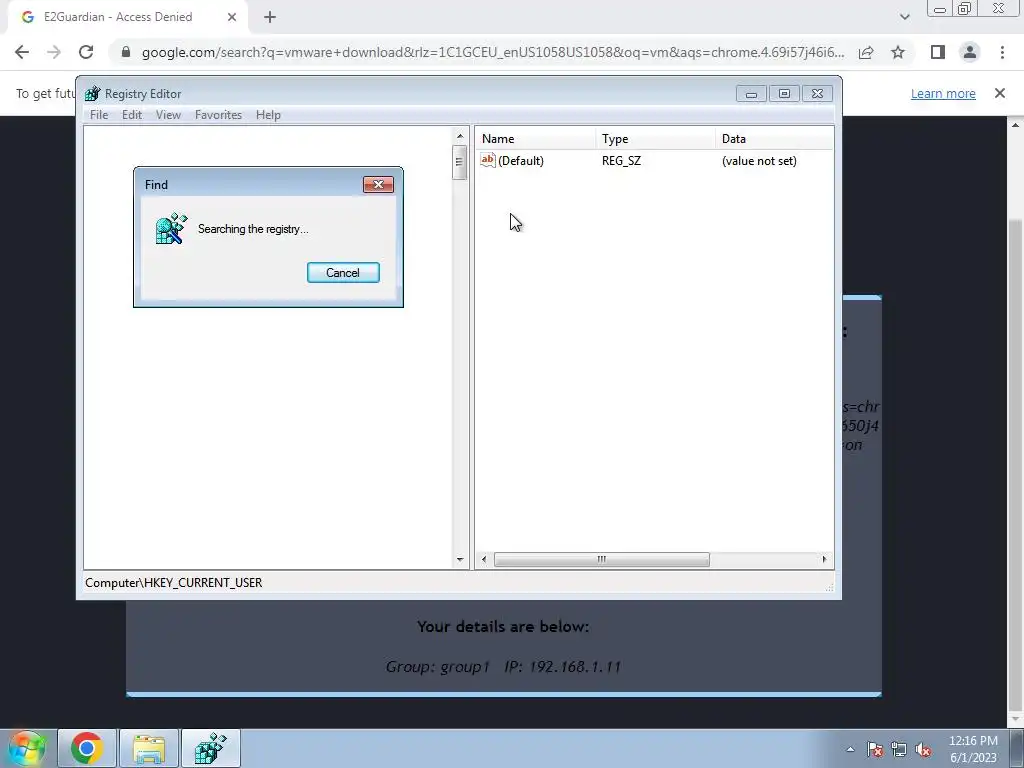The width and height of the screenshot is (1024, 768).
Task: Toggle the Chrome side panel
Action: tap(938, 52)
